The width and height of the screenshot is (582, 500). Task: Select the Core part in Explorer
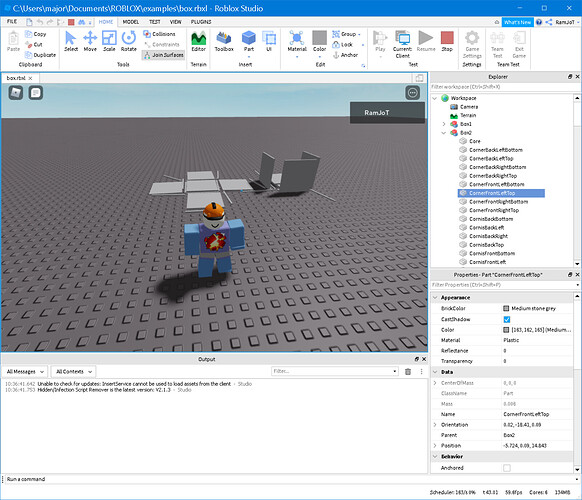tap(474, 141)
